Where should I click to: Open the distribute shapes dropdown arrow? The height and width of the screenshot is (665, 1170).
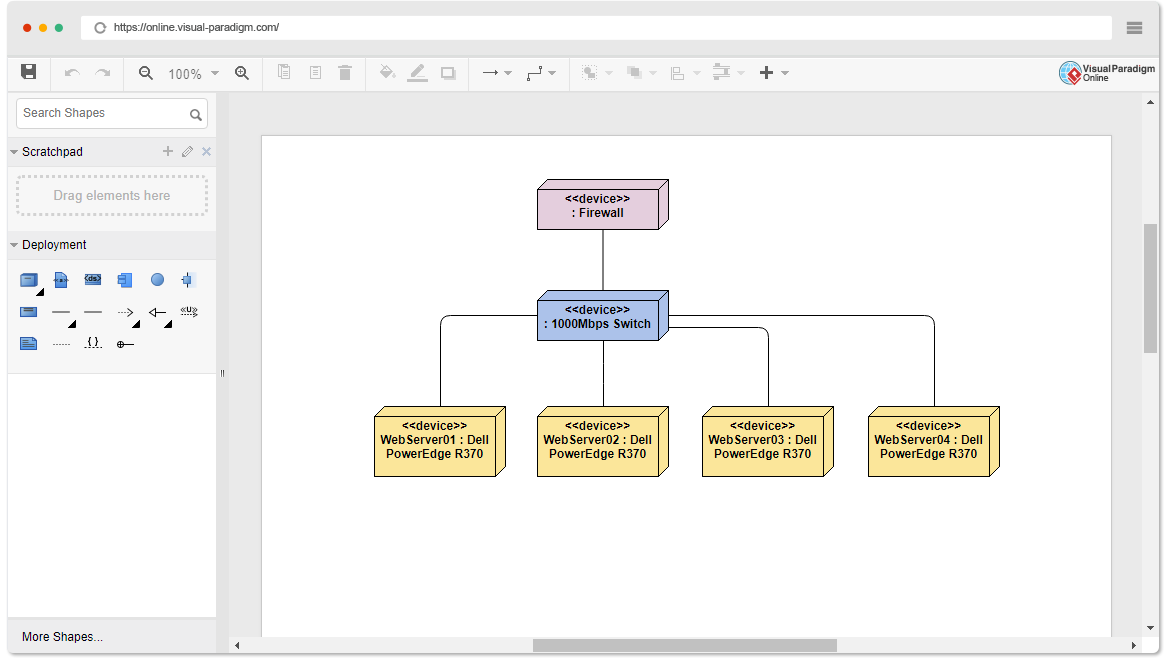[x=741, y=73]
